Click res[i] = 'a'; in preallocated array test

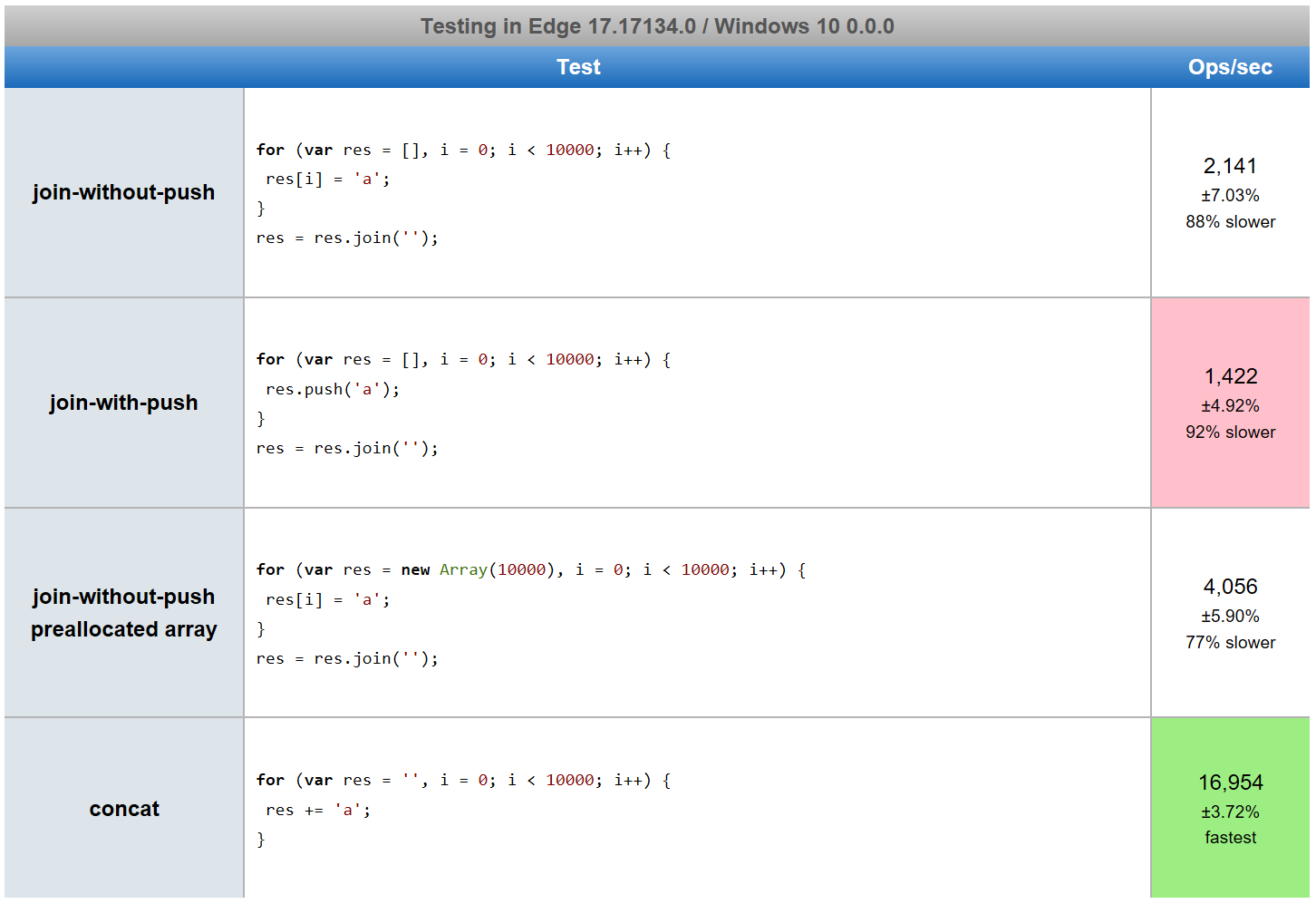pos(327,599)
